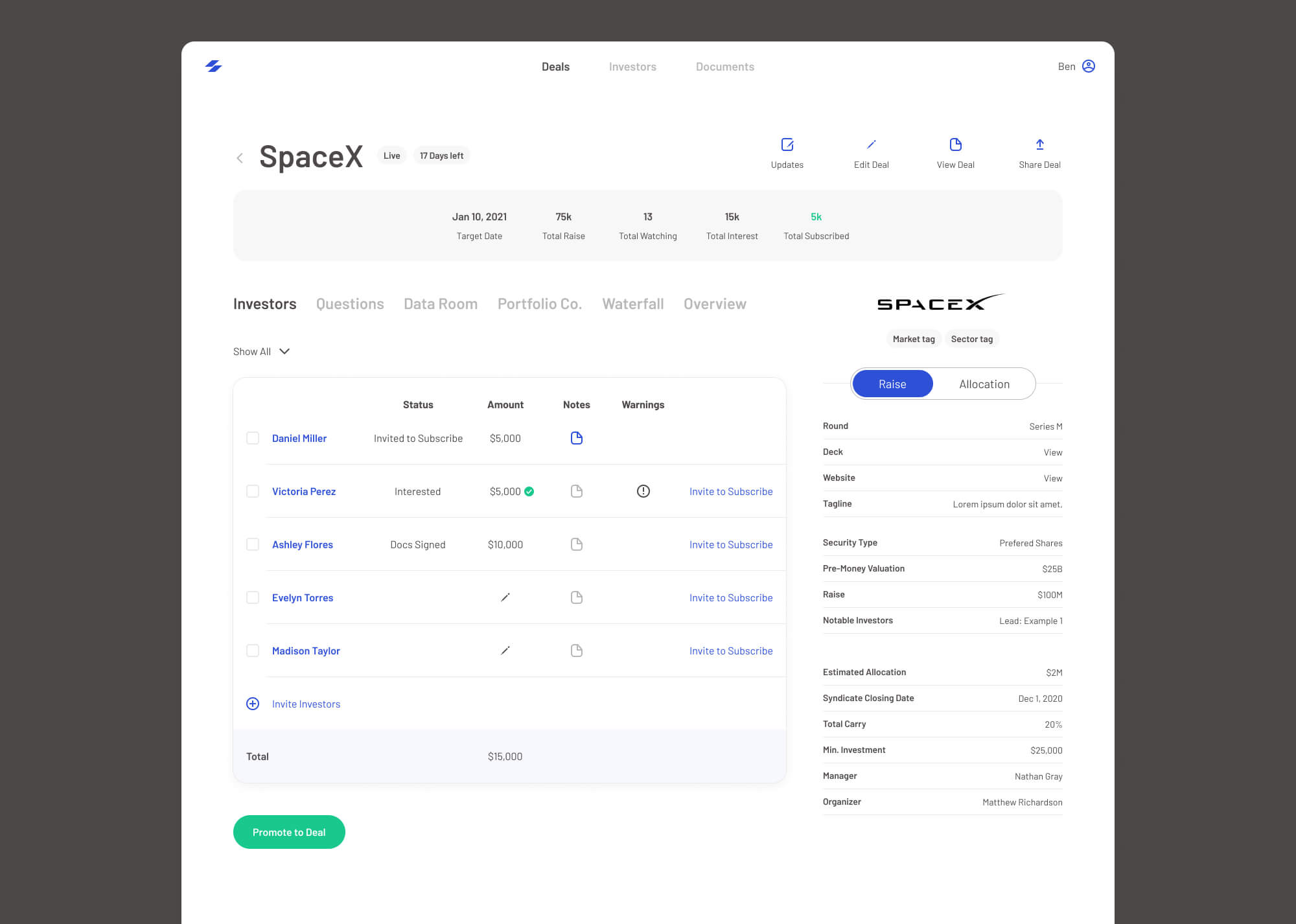Screen dimensions: 1296x924
Task: Click Invite to Subscribe for Victoria Perez
Action: (x=730, y=491)
